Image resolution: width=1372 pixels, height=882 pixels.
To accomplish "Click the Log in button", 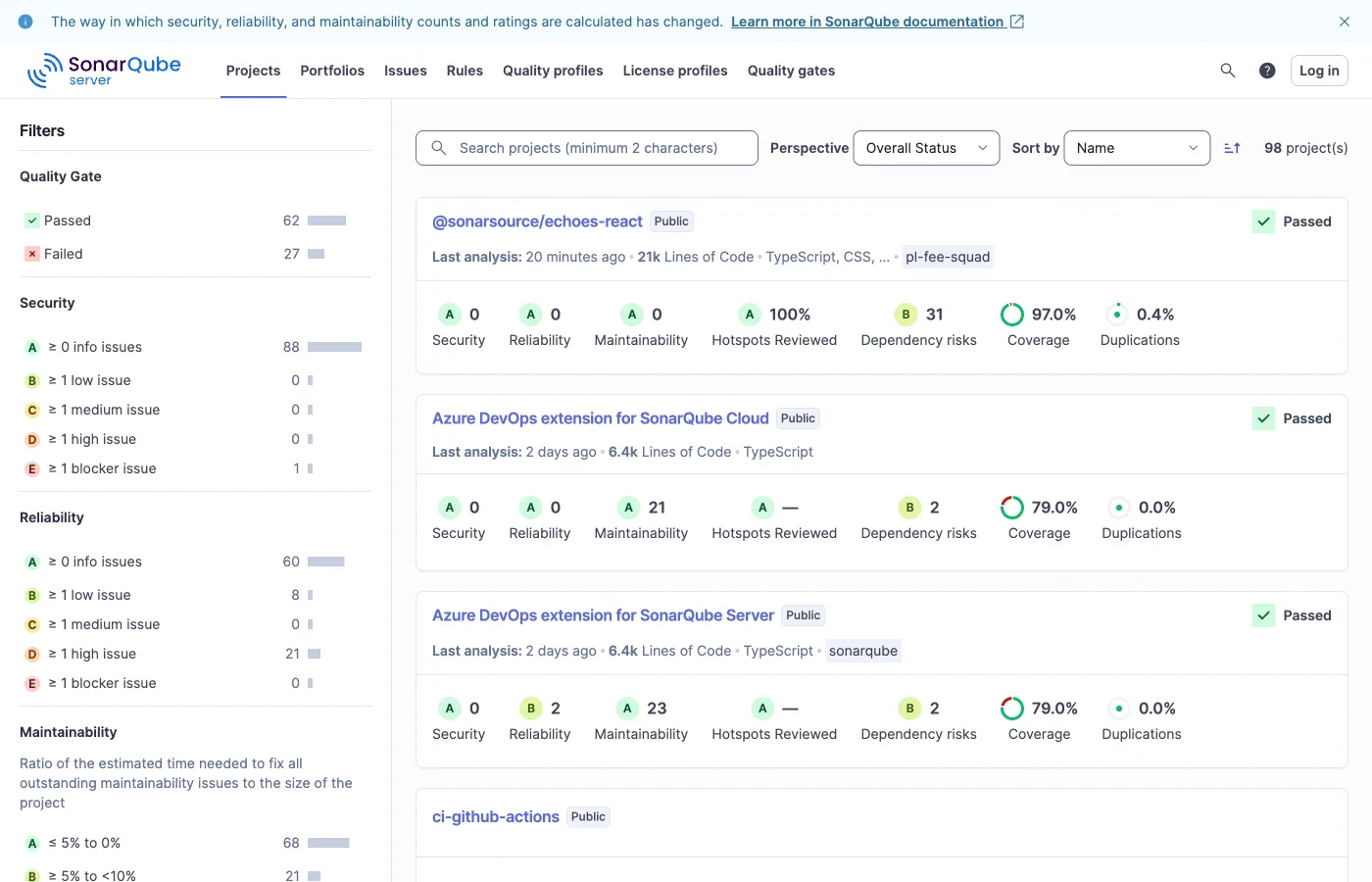I will 1318,70.
